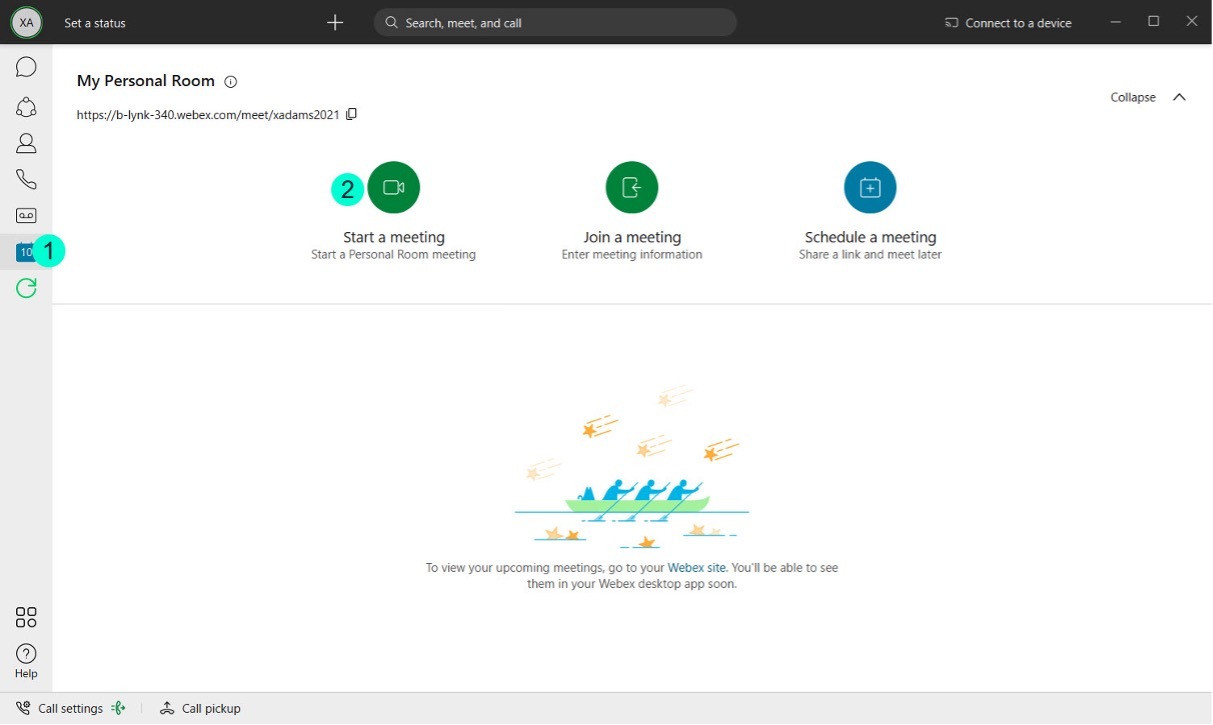Open the Webex site link
Viewport: 1213px width, 725px height.
click(697, 567)
